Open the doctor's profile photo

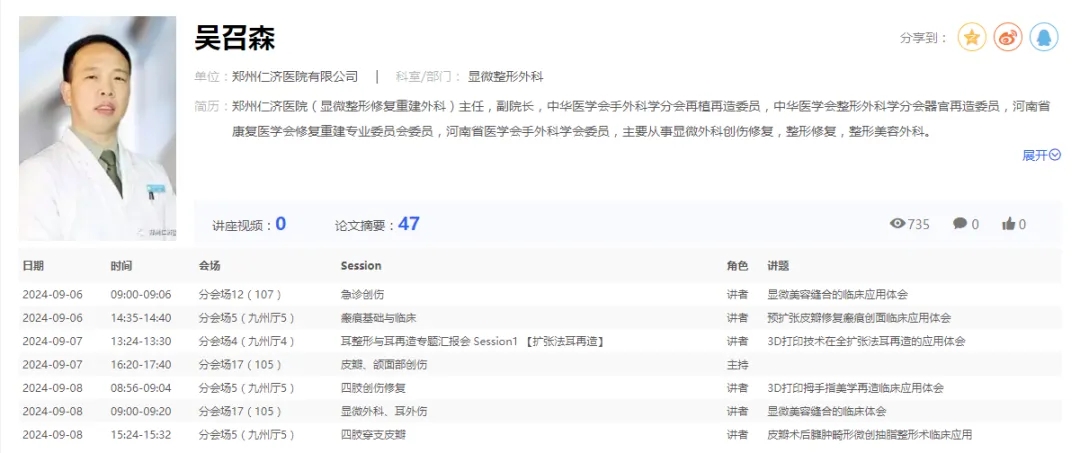click(x=97, y=128)
